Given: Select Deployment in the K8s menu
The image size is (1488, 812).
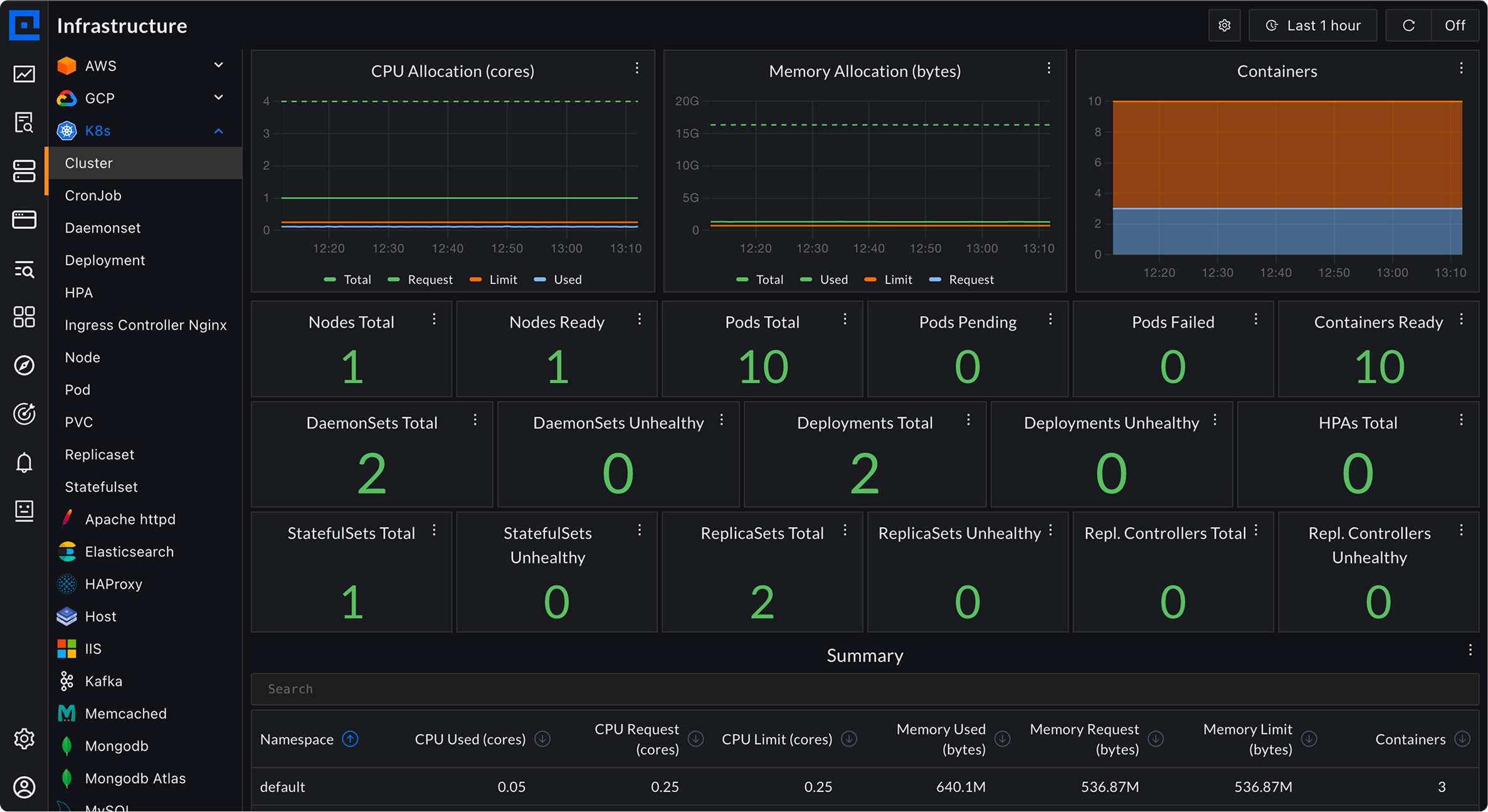Looking at the screenshot, I should 105,260.
